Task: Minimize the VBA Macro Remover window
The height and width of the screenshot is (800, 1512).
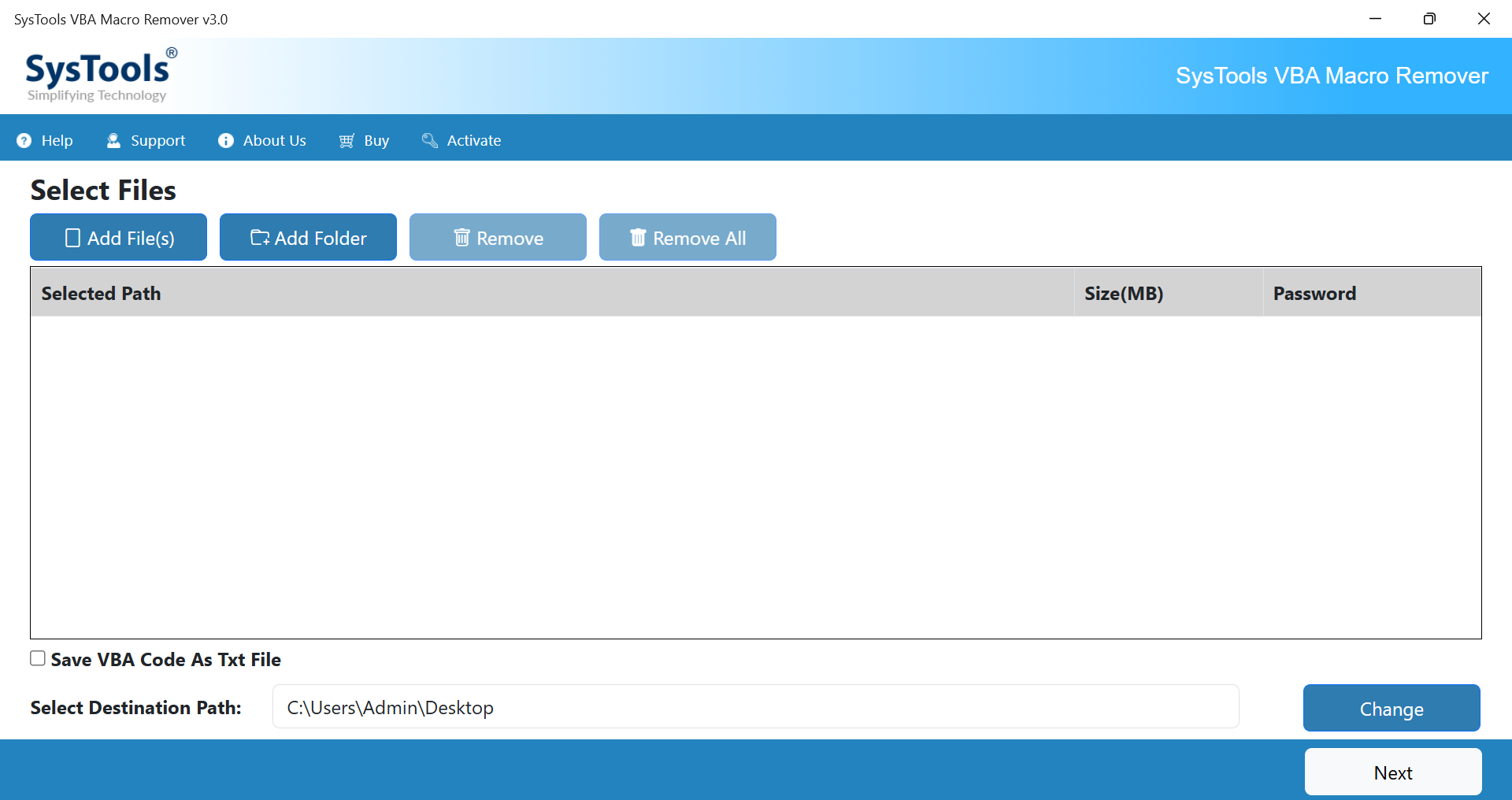Action: pos(1376,19)
